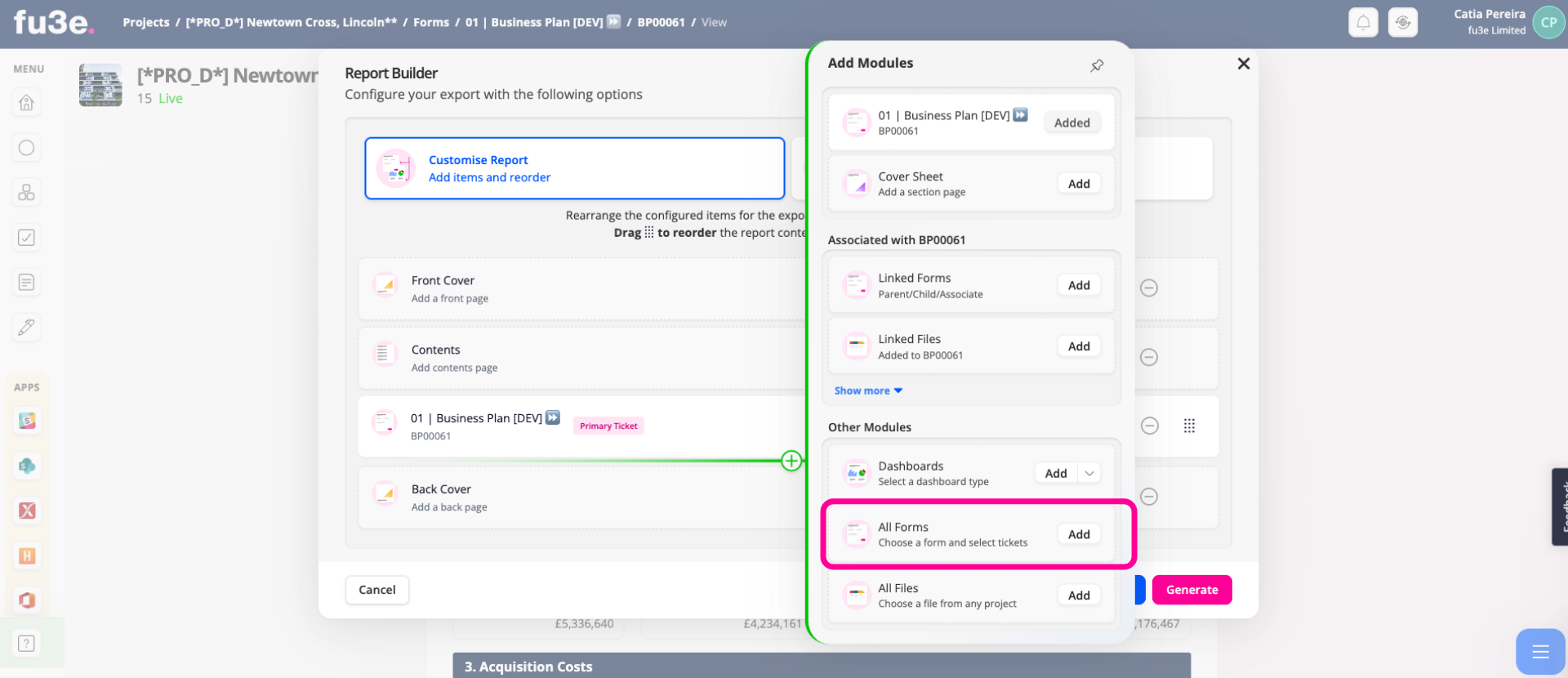Viewport: 1568px width, 678px height.
Task: Open the Feedback side tab
Action: pyautogui.click(x=1560, y=506)
